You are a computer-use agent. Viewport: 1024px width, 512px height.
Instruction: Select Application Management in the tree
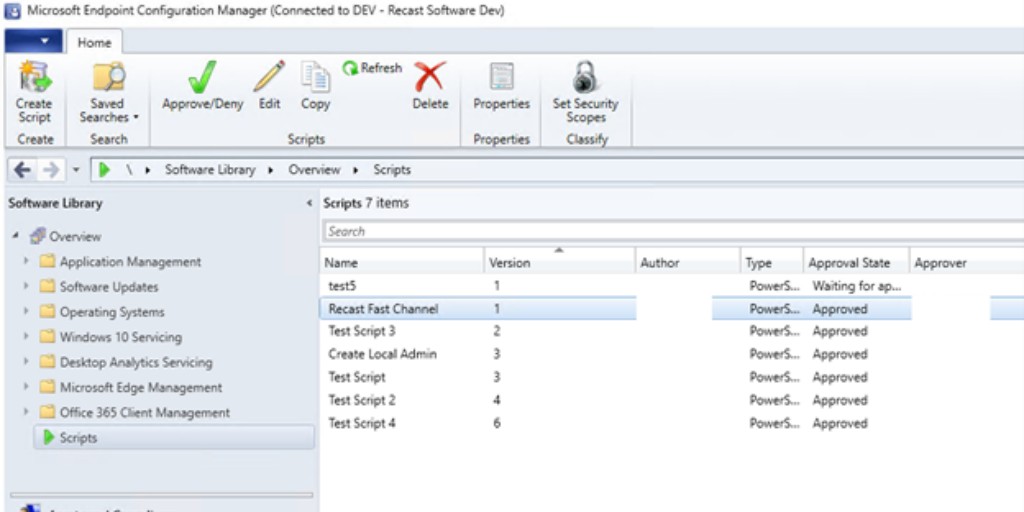131,262
